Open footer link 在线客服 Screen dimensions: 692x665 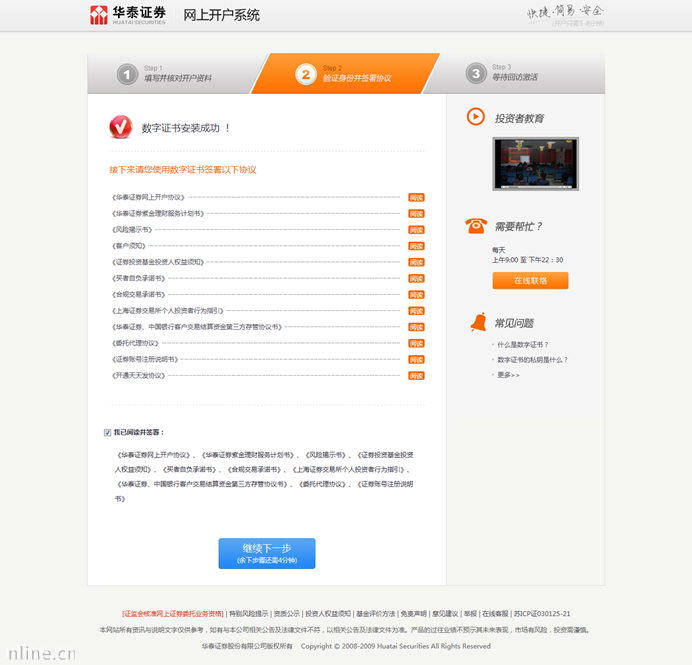(x=495, y=614)
